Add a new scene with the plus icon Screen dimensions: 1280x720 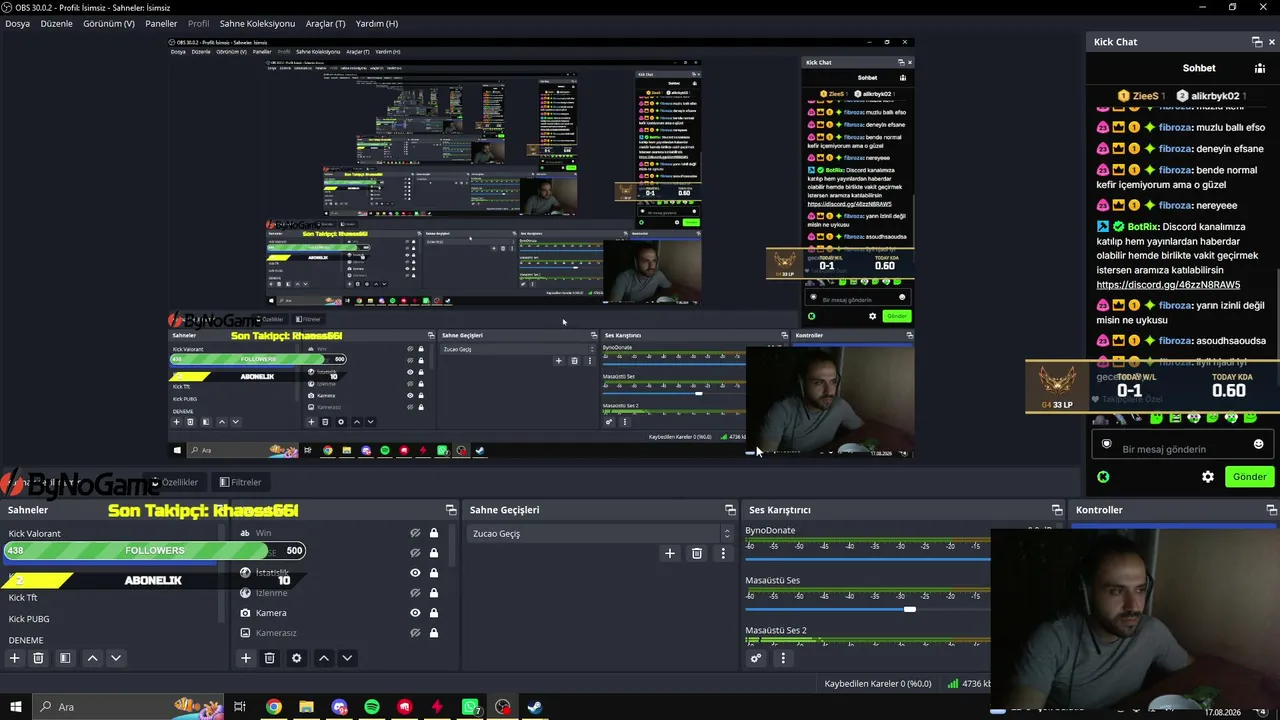(x=14, y=658)
